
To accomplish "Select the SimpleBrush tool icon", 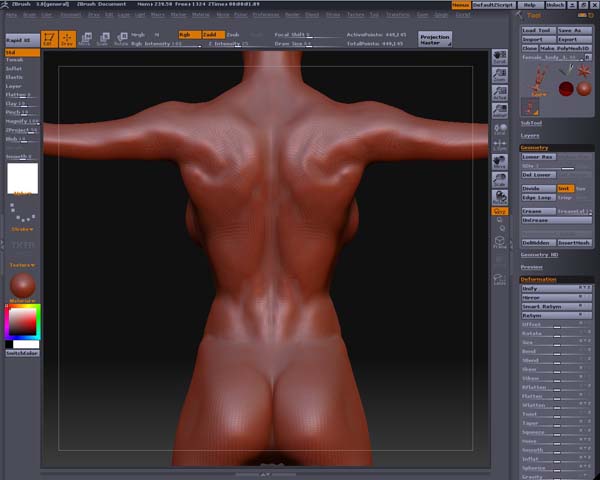I will (566, 70).
